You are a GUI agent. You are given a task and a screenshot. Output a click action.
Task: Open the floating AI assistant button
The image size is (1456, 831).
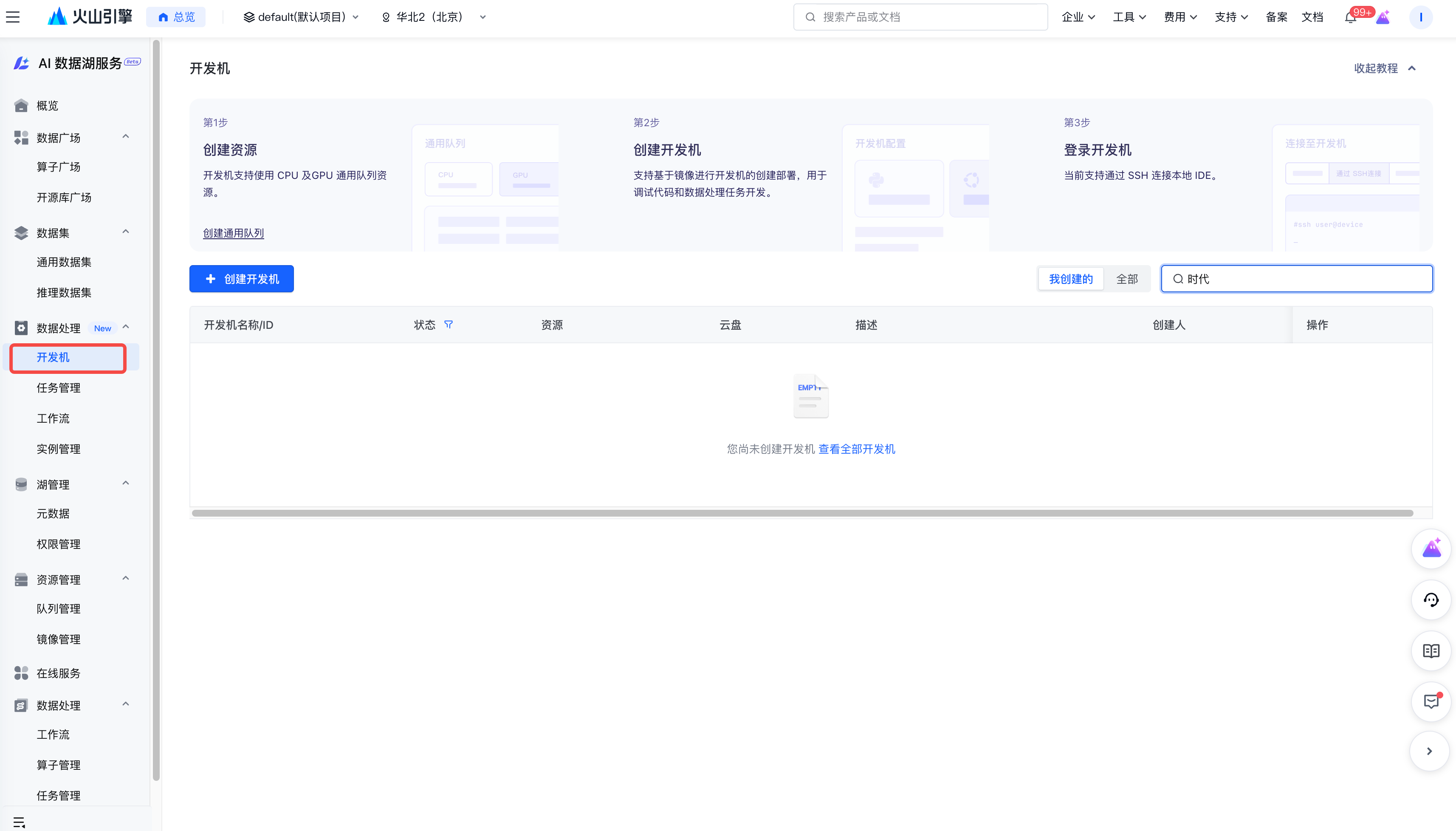pos(1431,548)
